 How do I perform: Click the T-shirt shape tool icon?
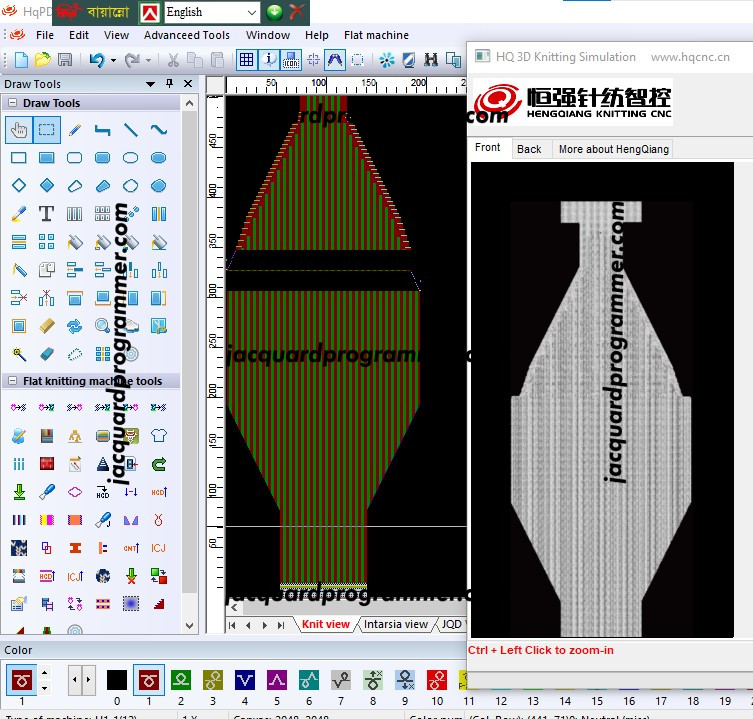[158, 436]
